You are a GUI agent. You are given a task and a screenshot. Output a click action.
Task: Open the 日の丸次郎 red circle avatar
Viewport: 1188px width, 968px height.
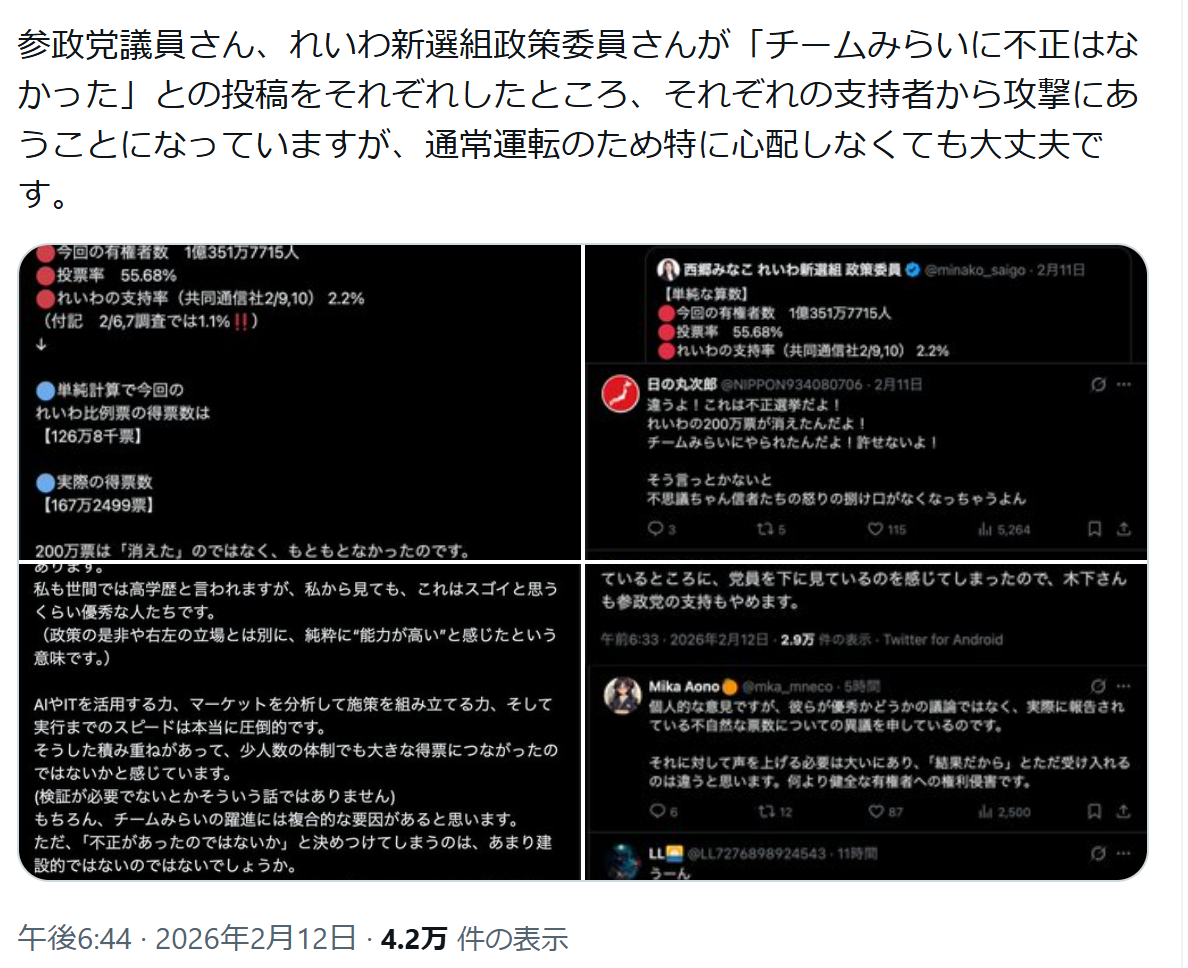pyautogui.click(x=621, y=394)
